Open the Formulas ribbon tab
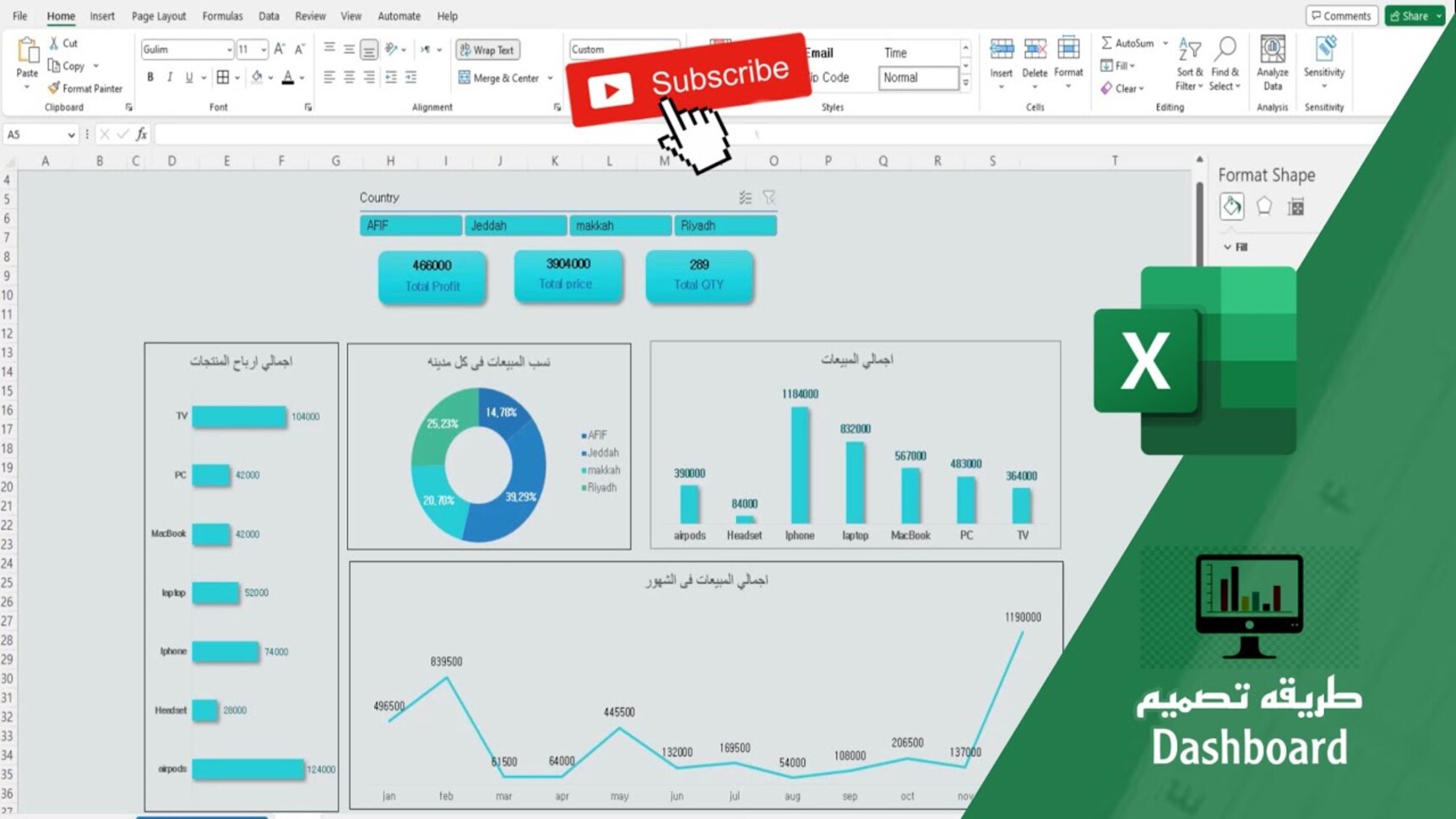 [x=222, y=16]
